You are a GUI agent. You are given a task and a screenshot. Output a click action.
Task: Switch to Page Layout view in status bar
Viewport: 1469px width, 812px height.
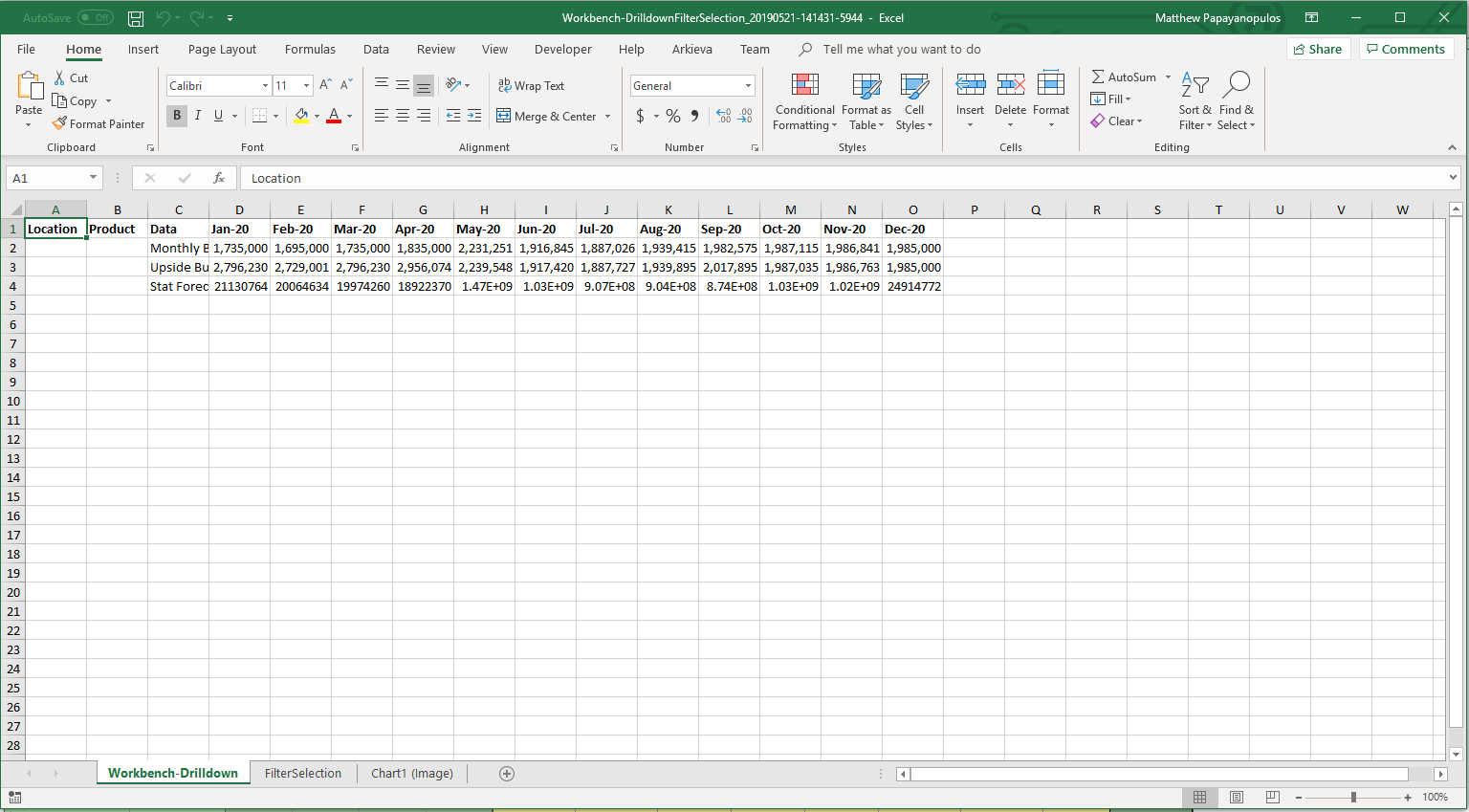pyautogui.click(x=1236, y=797)
